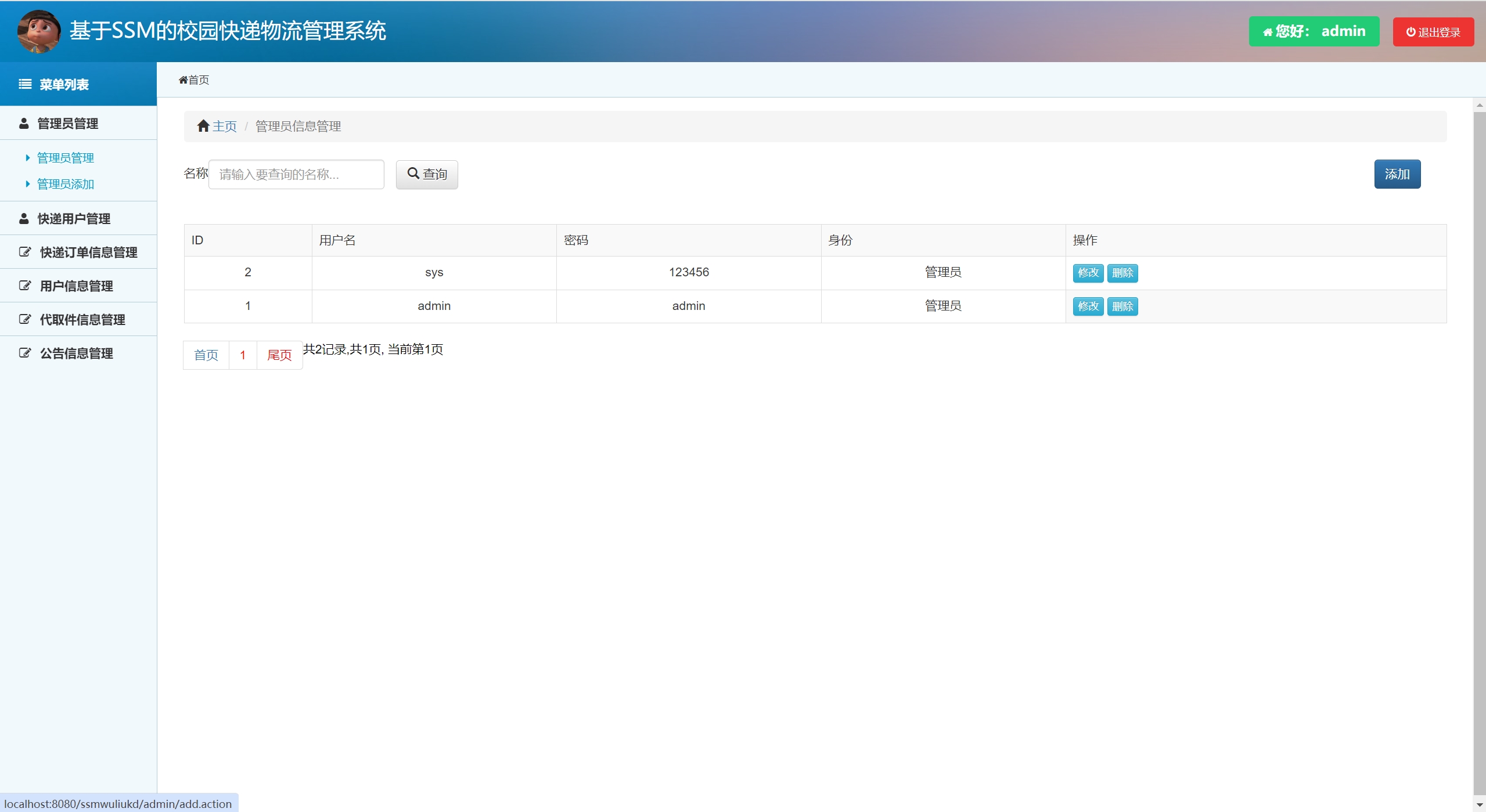Click the user icon beside 快递用户管理
This screenshot has height=812, width=1486.
[x=24, y=219]
